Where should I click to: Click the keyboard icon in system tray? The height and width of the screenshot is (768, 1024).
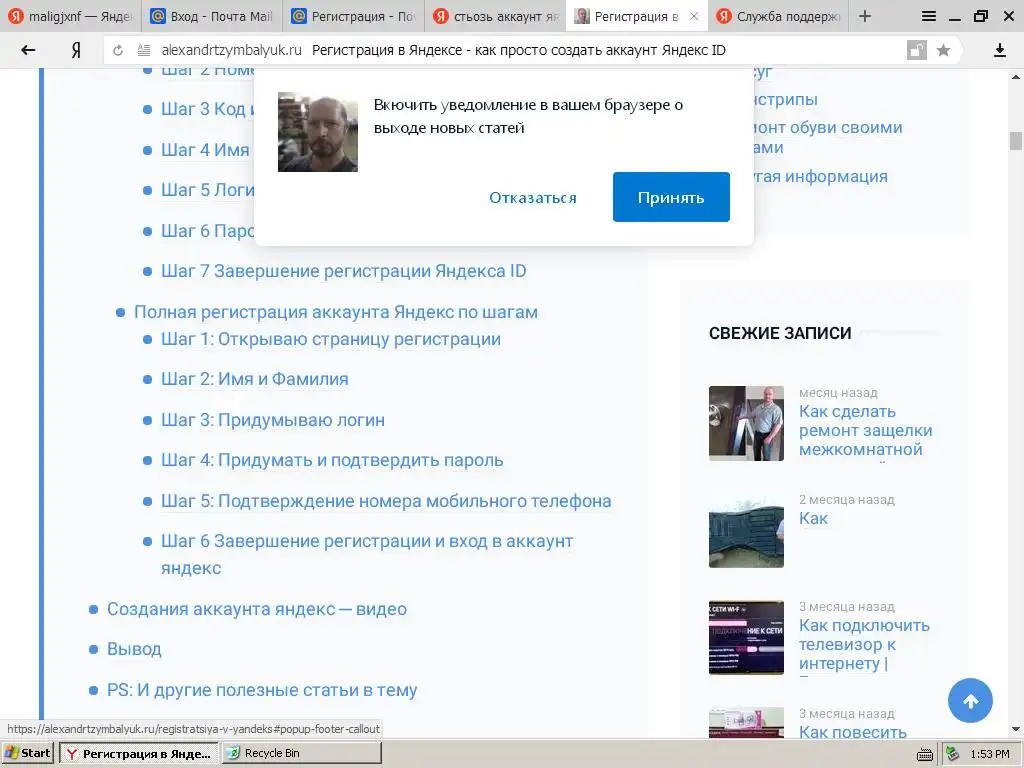point(925,754)
